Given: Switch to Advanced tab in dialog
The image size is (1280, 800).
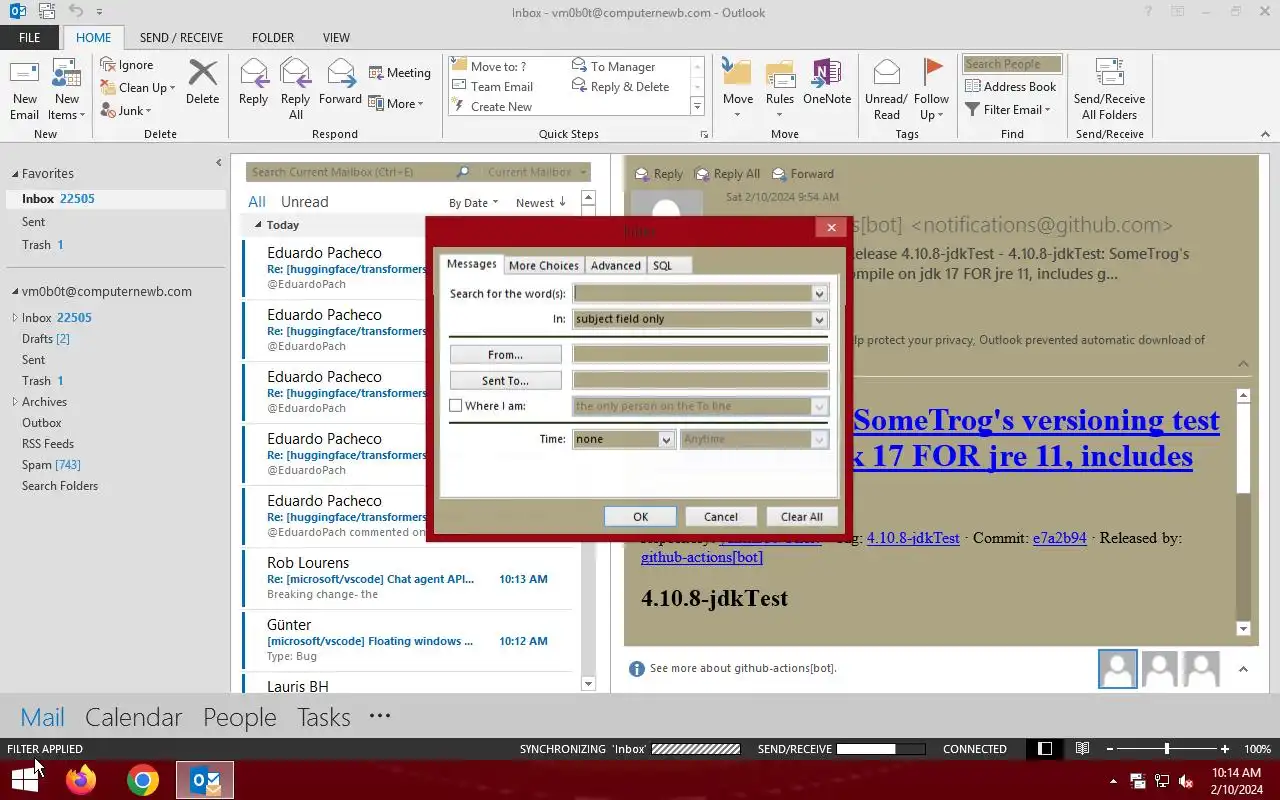Looking at the screenshot, I should (615, 265).
